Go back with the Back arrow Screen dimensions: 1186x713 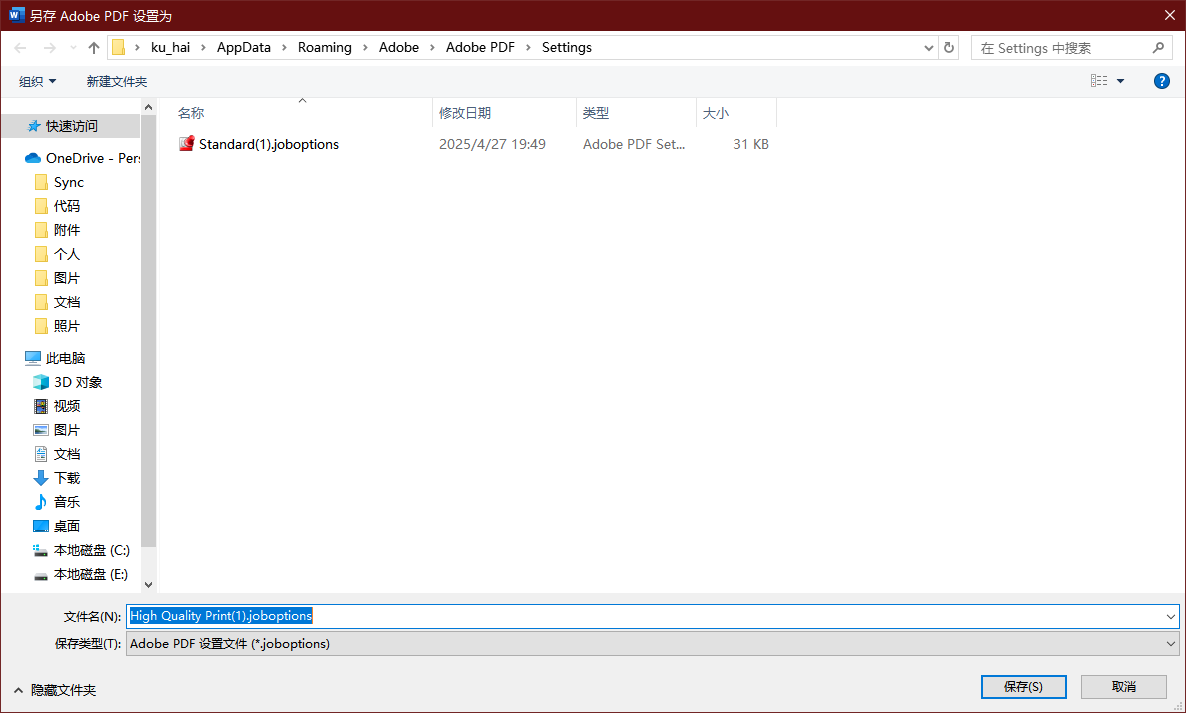tap(20, 48)
